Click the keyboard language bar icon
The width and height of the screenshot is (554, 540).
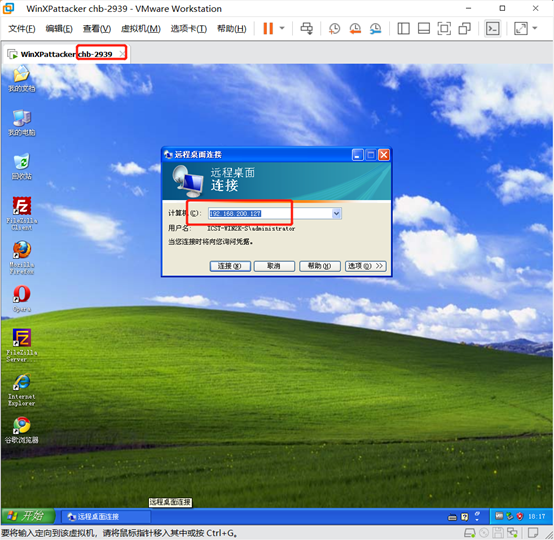click(452, 518)
